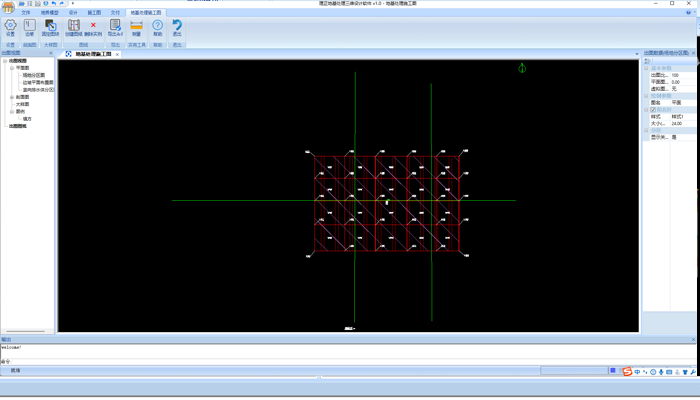Expand the 剖面图 tree node
The image size is (700, 400).
[x=11, y=97]
